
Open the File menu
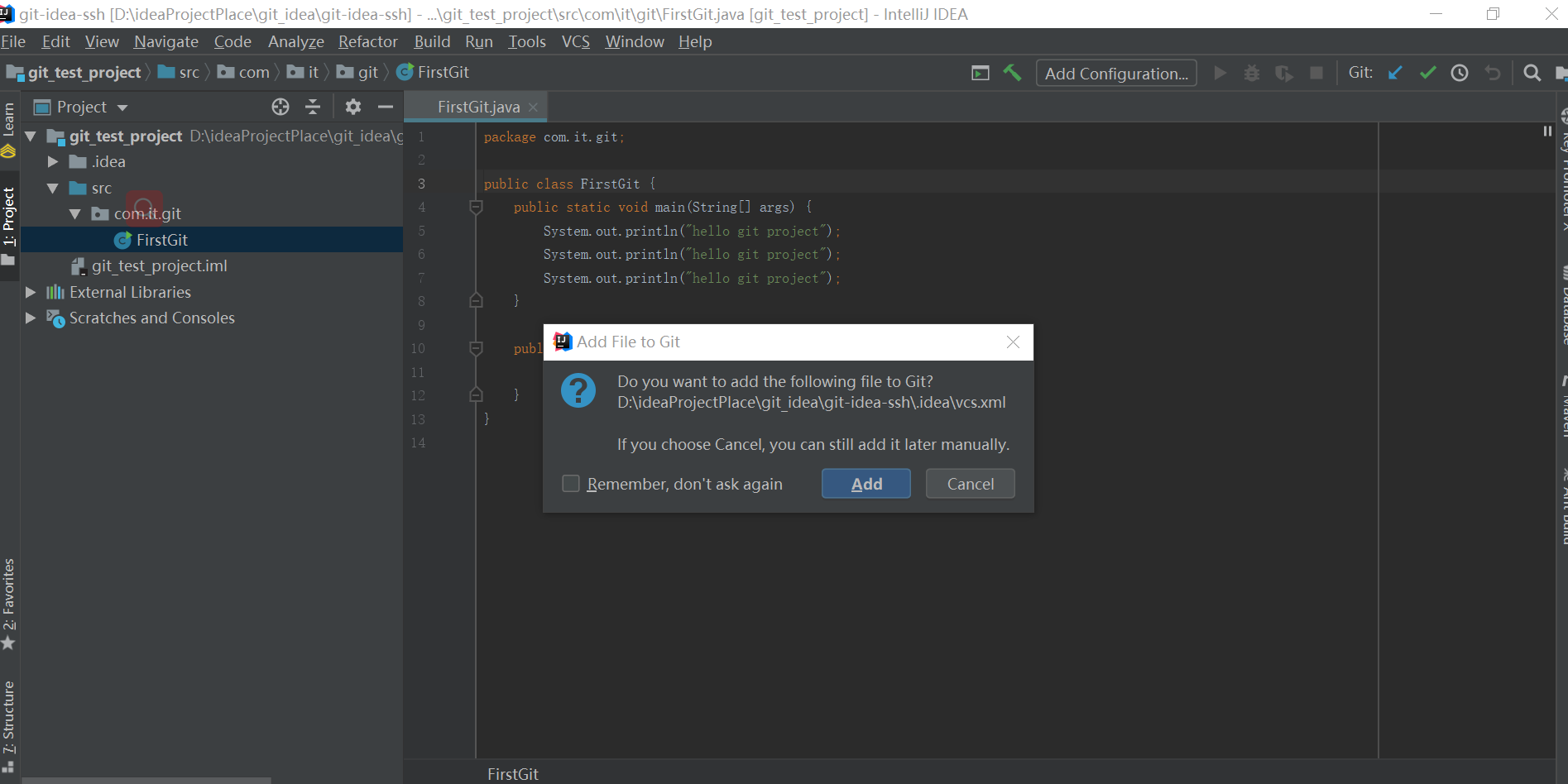click(13, 41)
